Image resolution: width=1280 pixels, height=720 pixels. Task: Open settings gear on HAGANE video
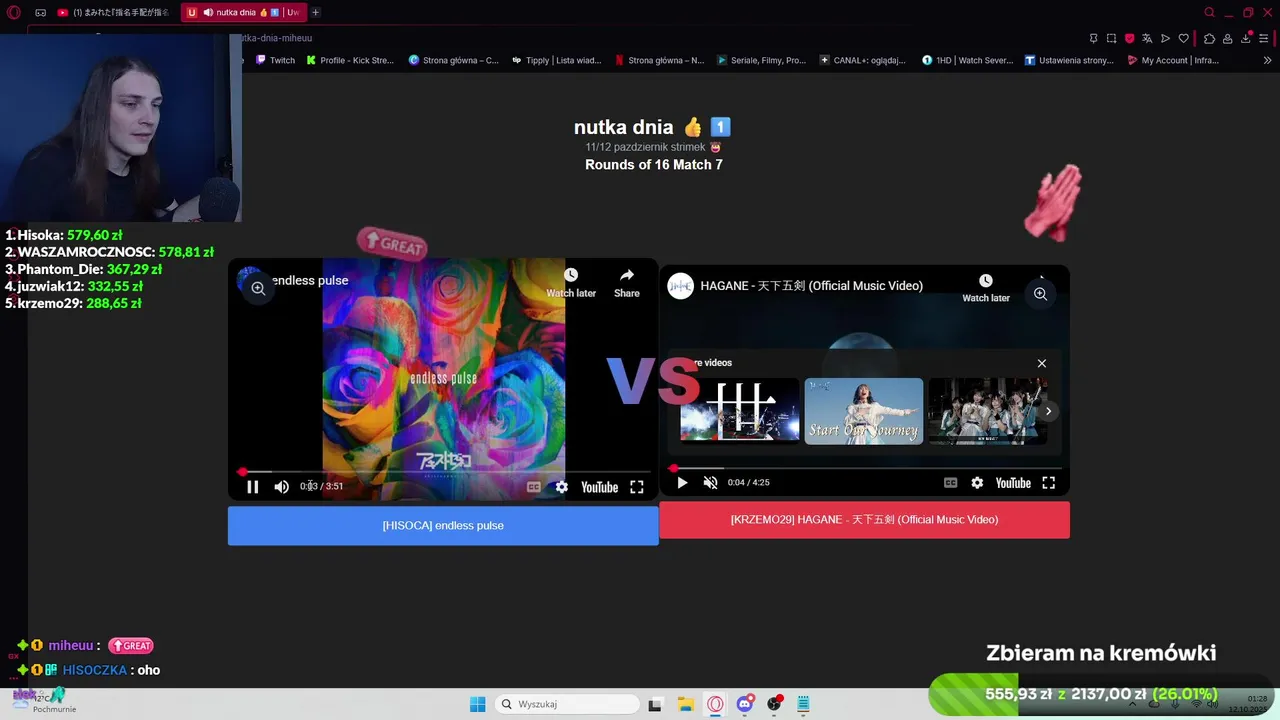977,483
